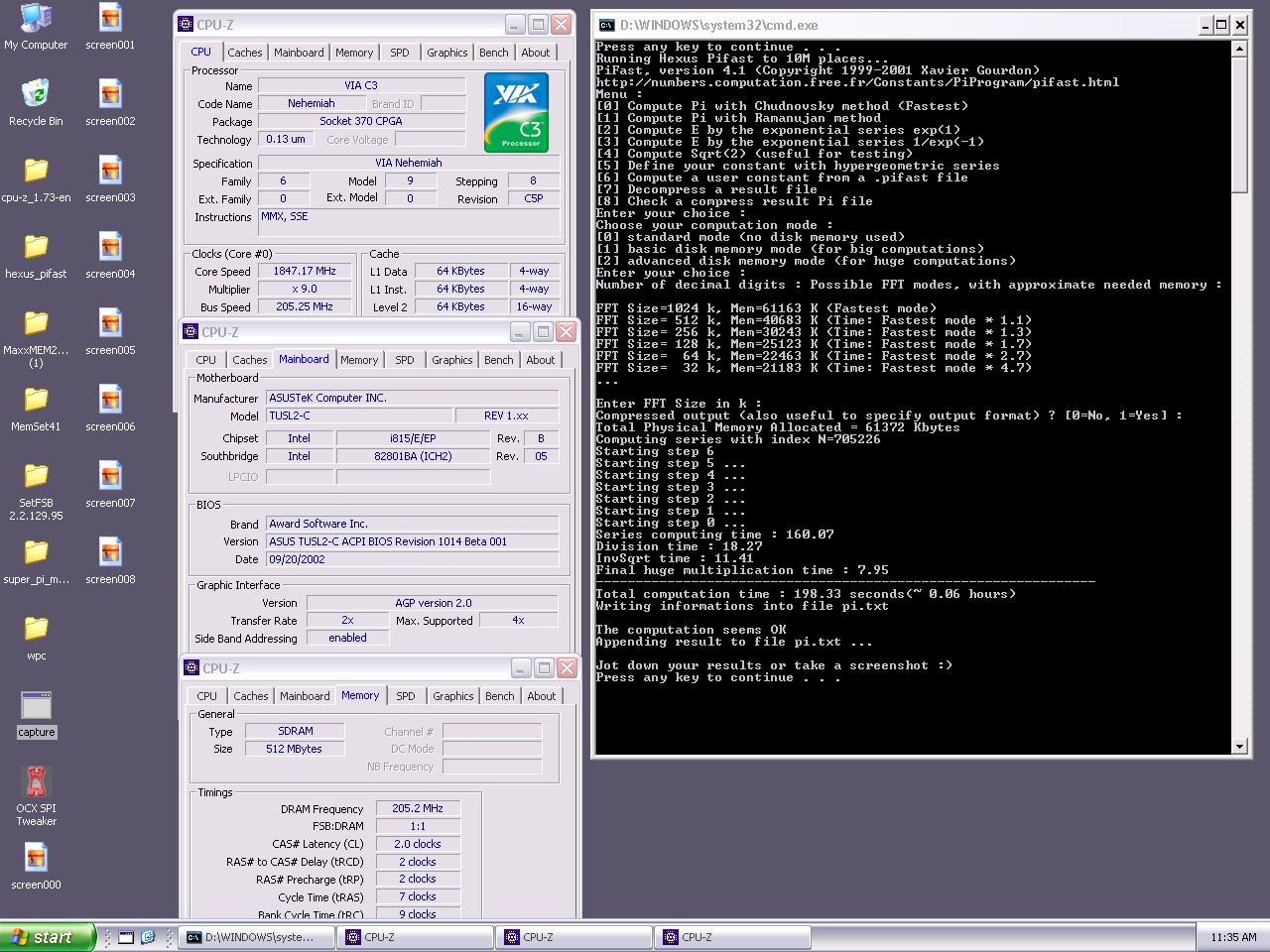
Task: Activate the first CPU-Z taskbar button
Action: (x=415, y=937)
